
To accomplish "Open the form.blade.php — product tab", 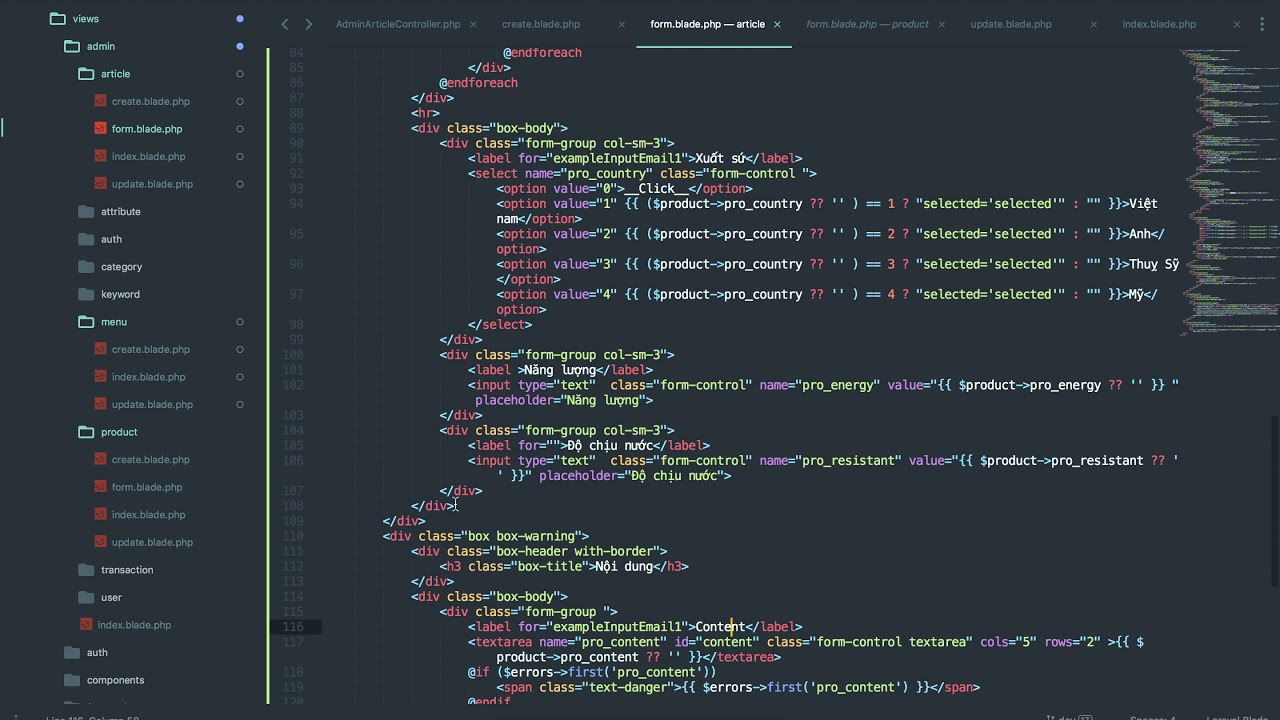I will pyautogui.click(x=867, y=24).
